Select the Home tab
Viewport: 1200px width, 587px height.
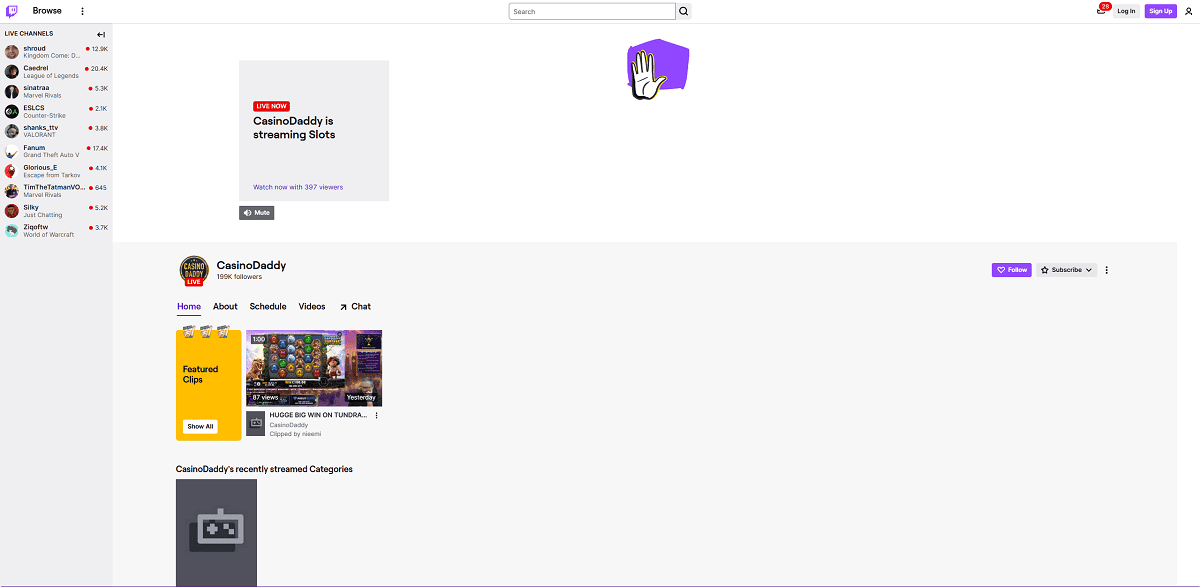pos(189,307)
